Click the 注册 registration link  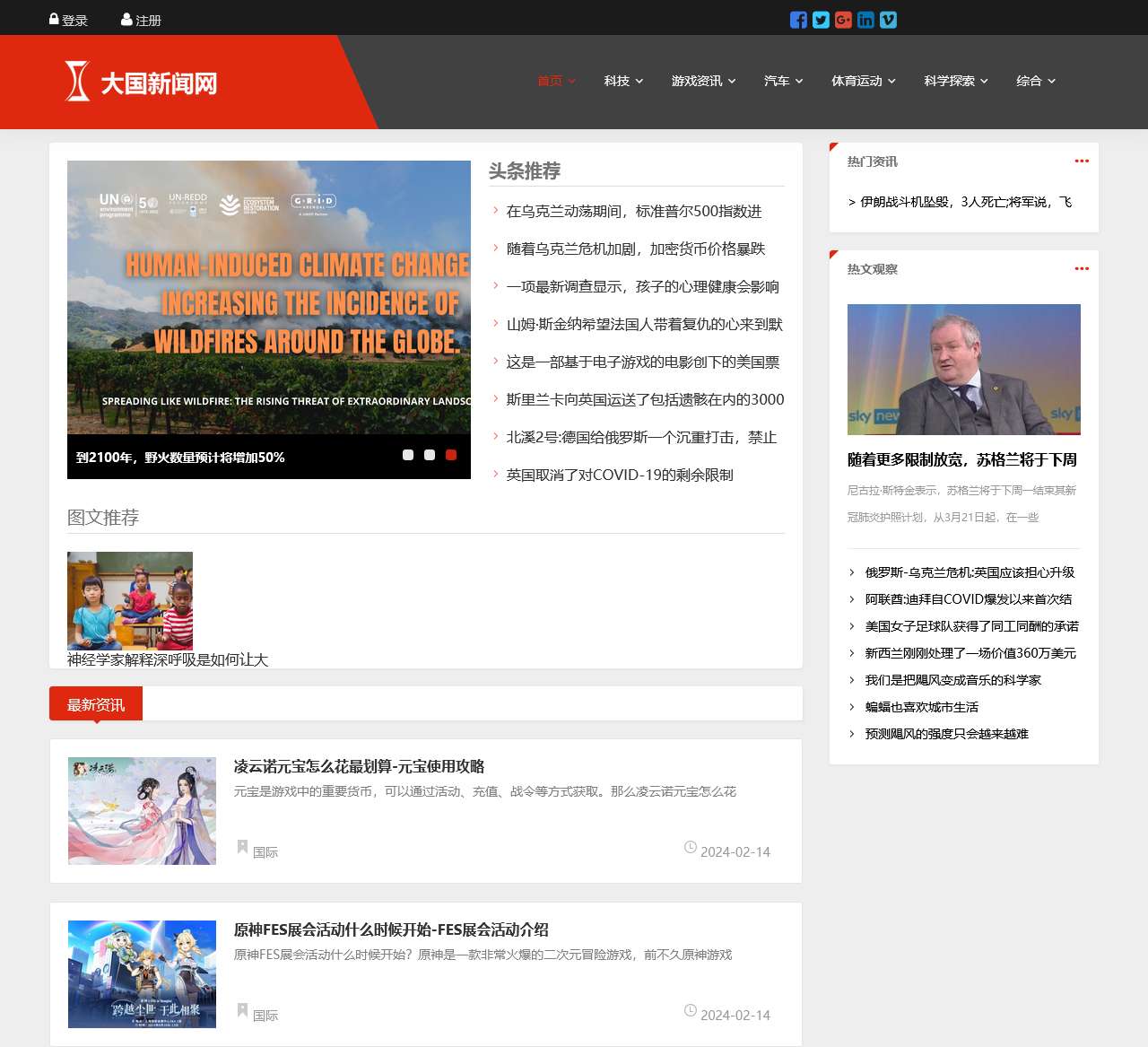click(148, 18)
